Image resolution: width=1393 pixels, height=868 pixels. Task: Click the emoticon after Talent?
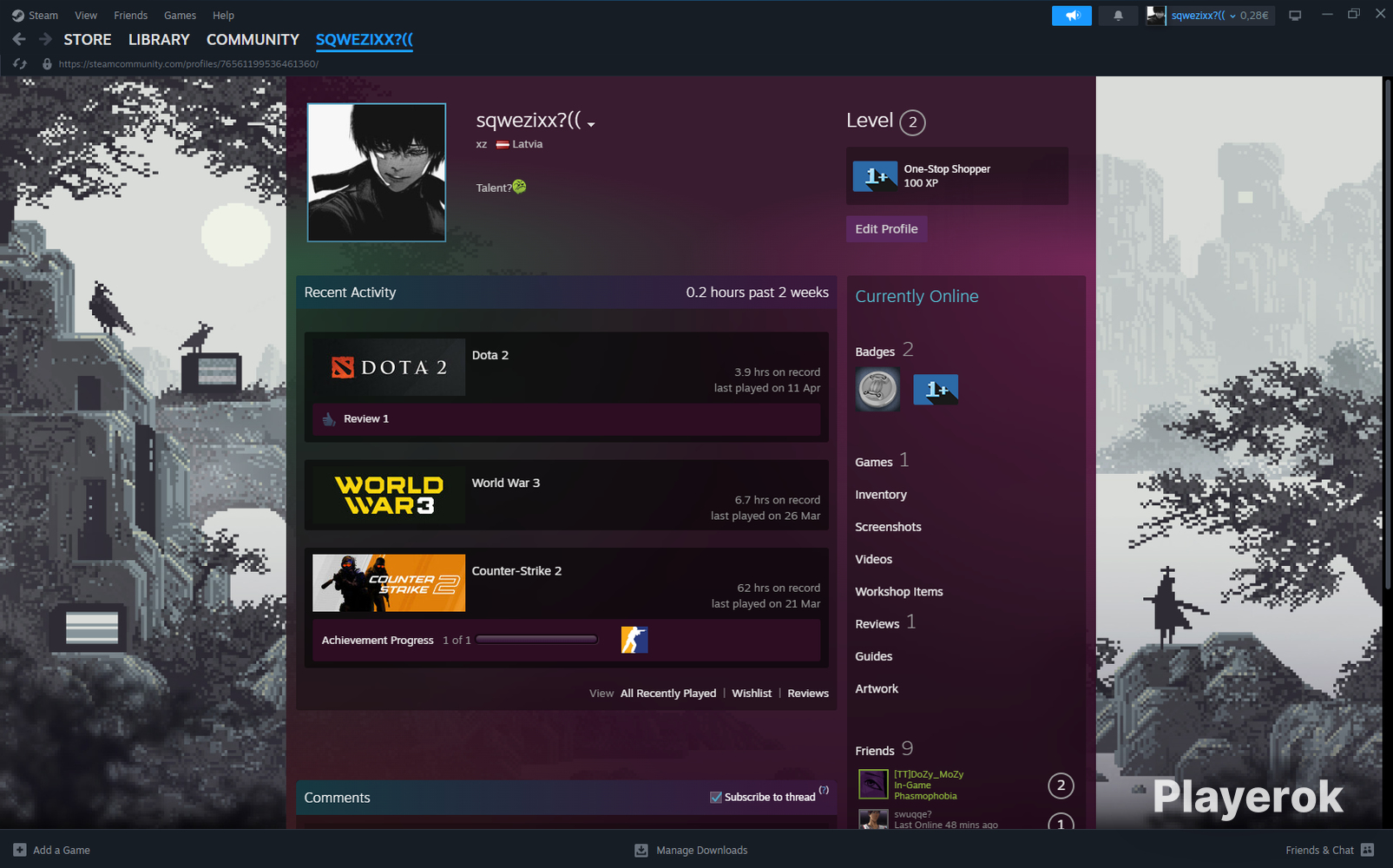(x=519, y=187)
